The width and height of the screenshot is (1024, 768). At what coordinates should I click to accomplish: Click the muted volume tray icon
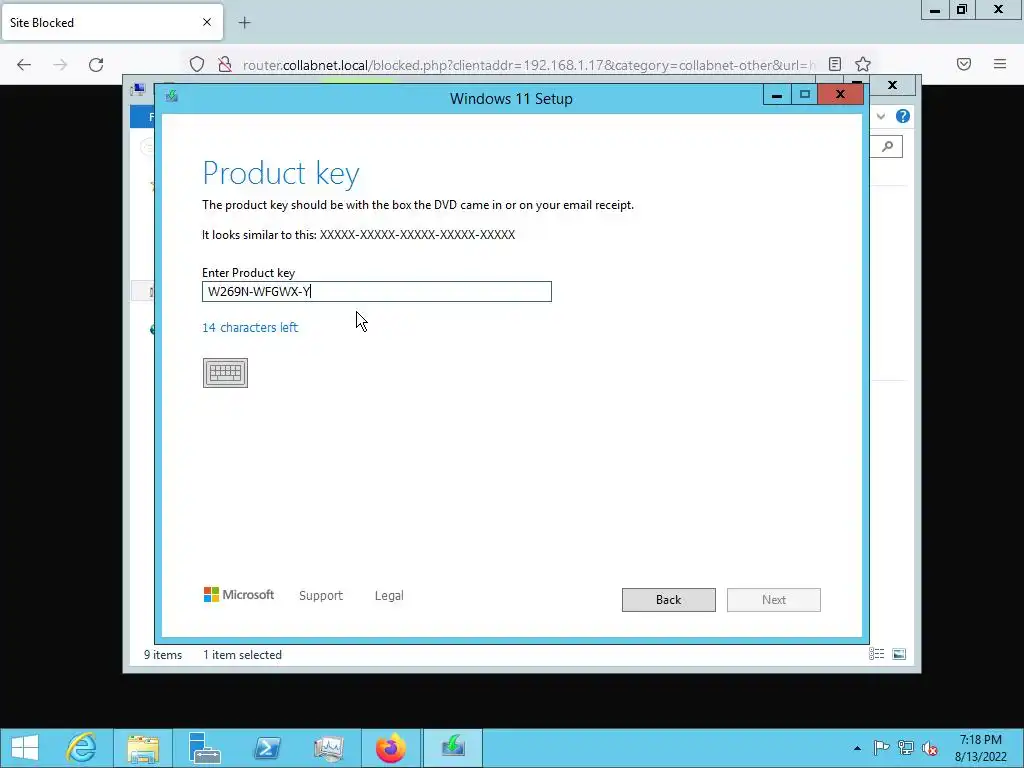pyautogui.click(x=930, y=748)
